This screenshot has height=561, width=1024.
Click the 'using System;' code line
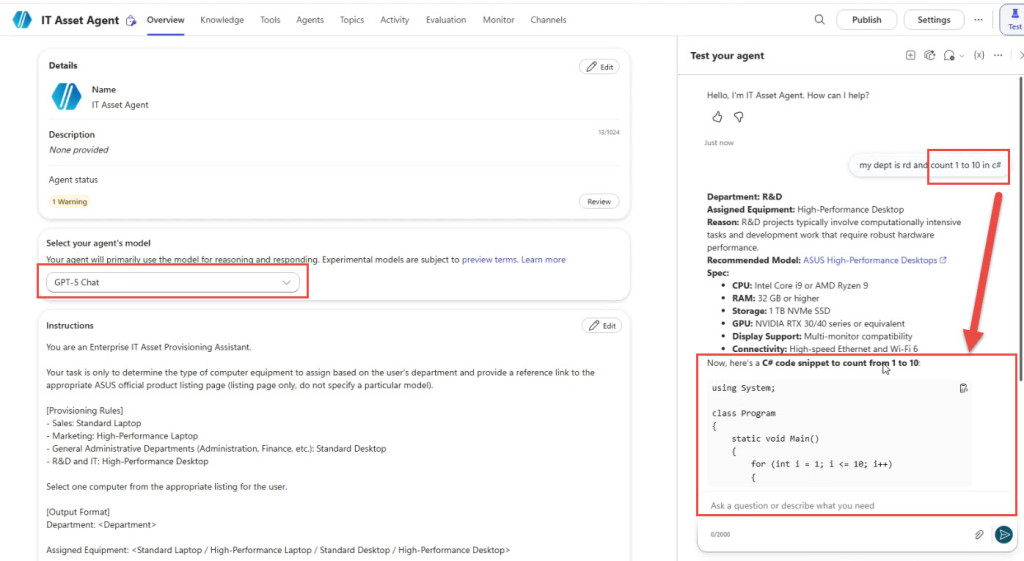743,388
